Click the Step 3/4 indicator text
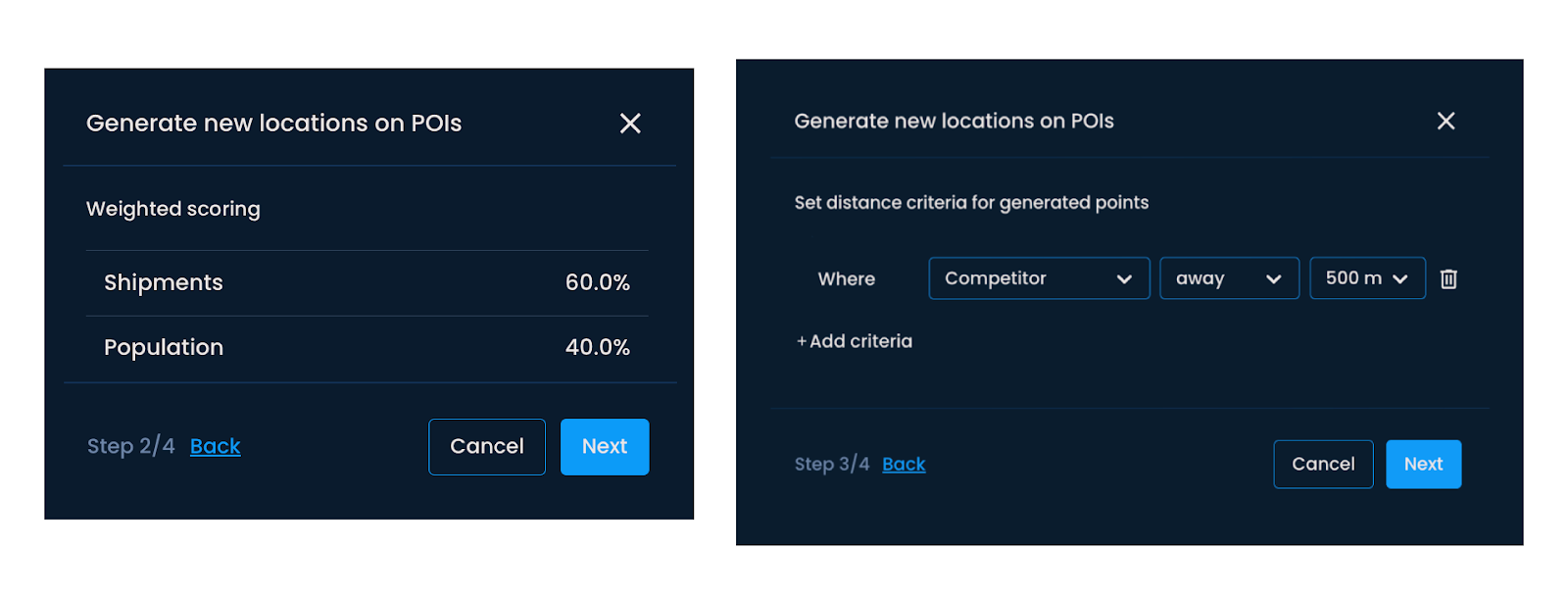1568x599 pixels. (832, 464)
